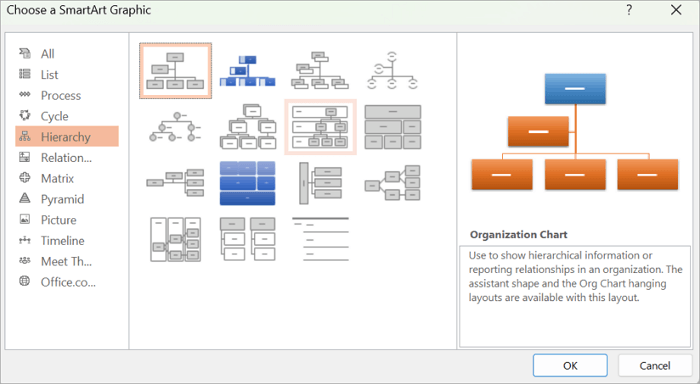Choose the Hierarchy layout with stacked boxes

[248, 127]
